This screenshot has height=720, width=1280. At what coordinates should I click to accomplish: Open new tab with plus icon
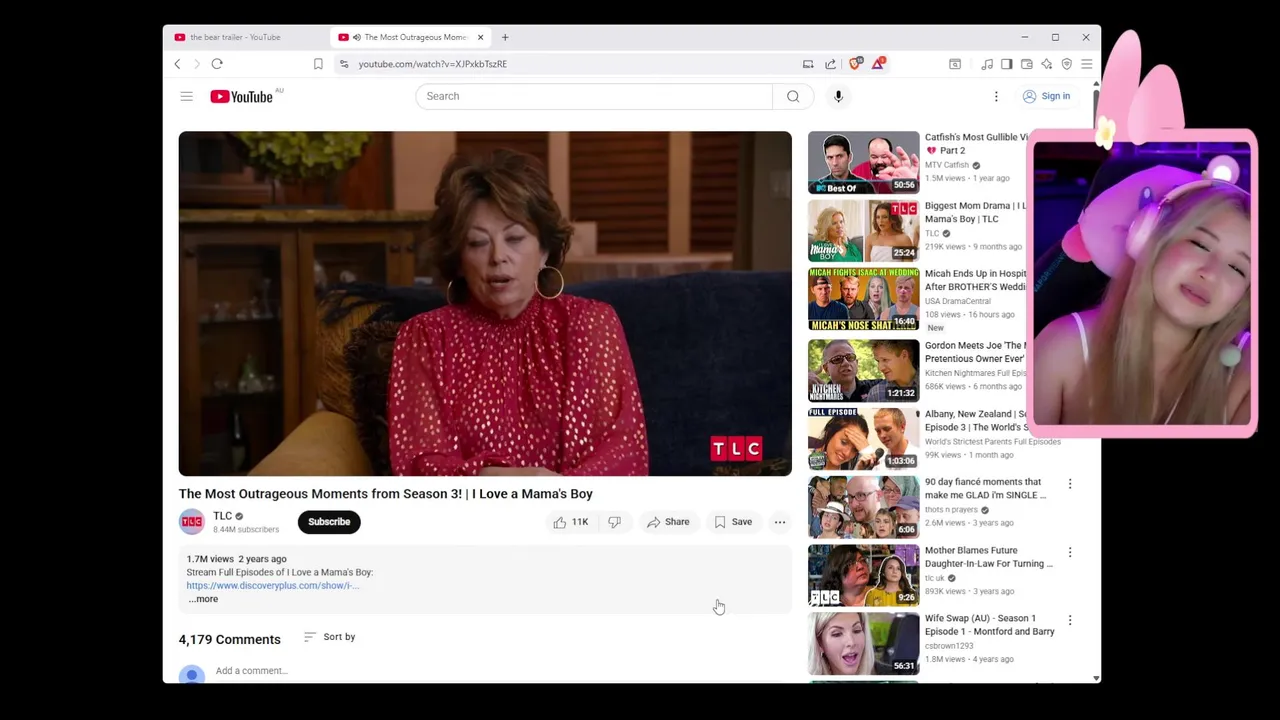(x=505, y=37)
